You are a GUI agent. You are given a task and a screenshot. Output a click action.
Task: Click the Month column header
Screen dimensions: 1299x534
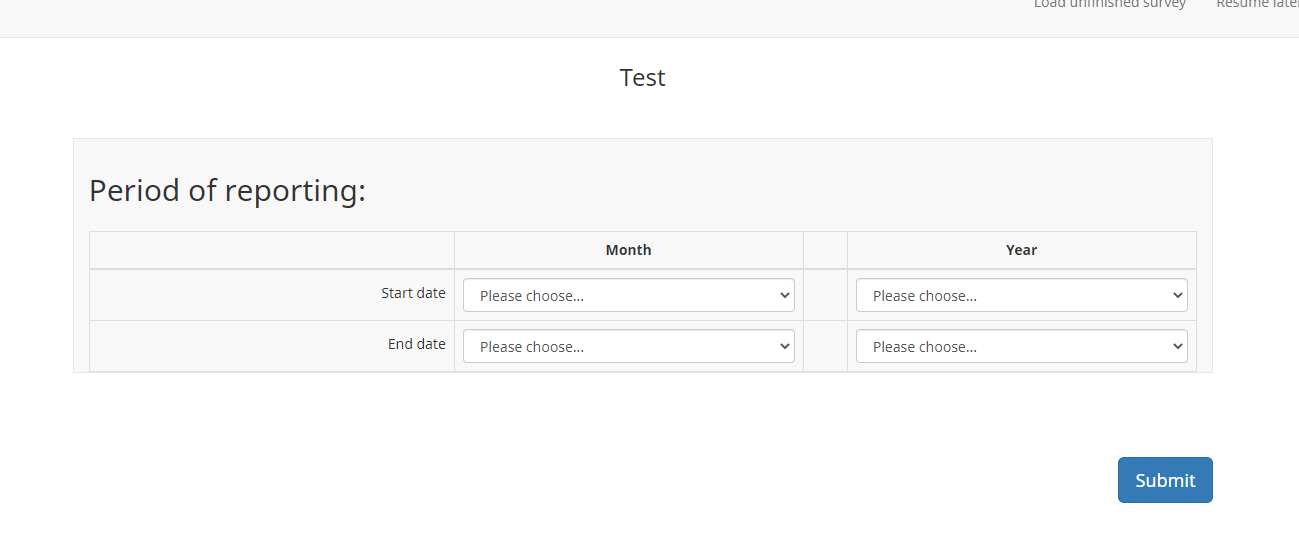(628, 250)
